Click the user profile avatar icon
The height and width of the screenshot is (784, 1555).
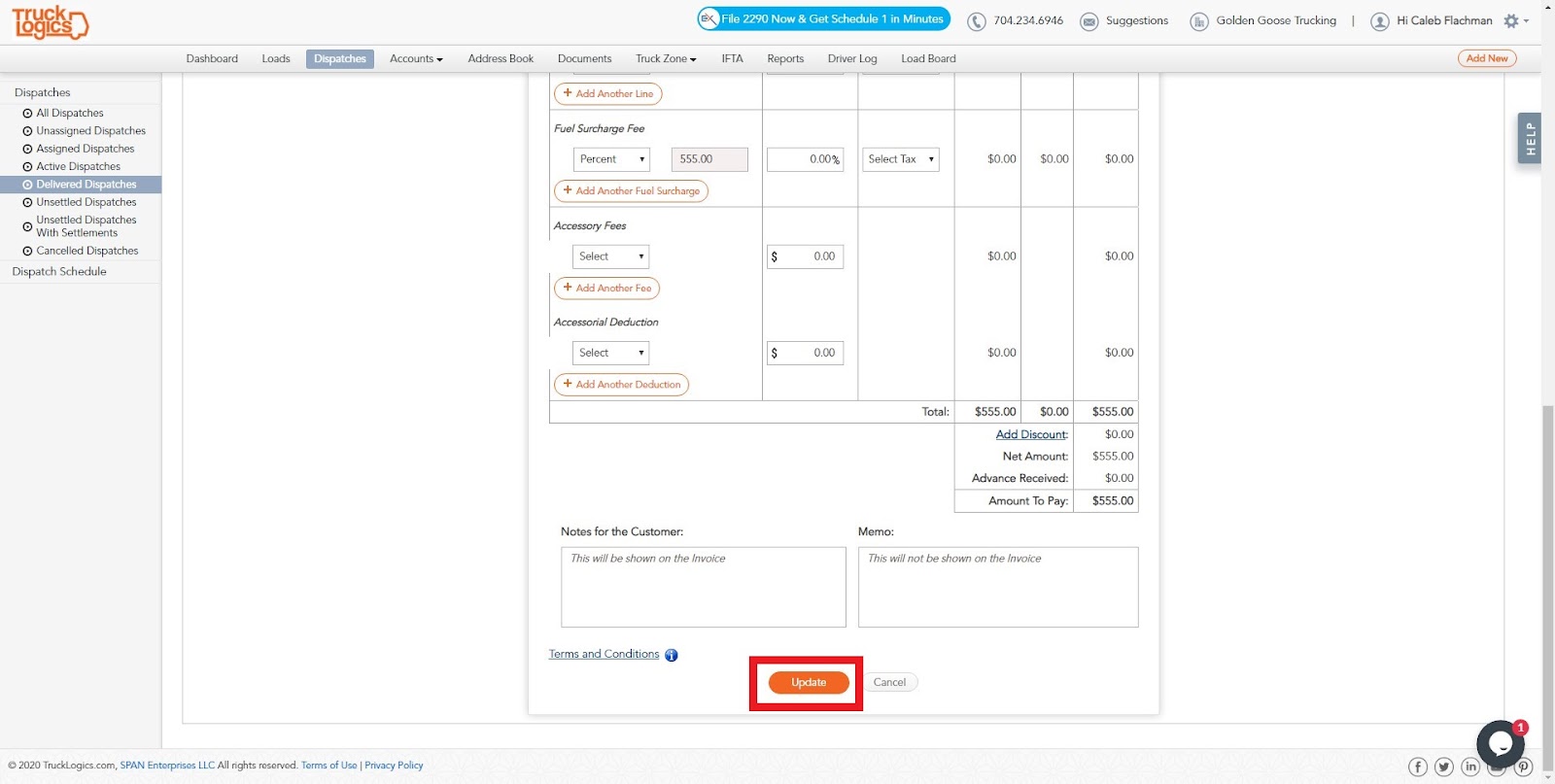point(1380,21)
